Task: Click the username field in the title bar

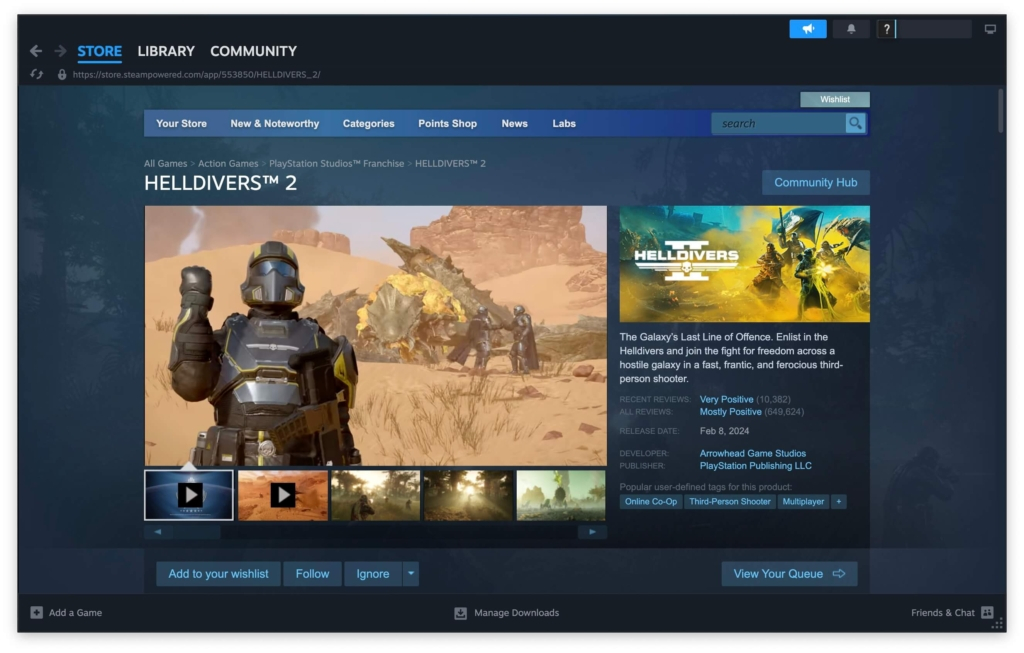Action: click(933, 29)
